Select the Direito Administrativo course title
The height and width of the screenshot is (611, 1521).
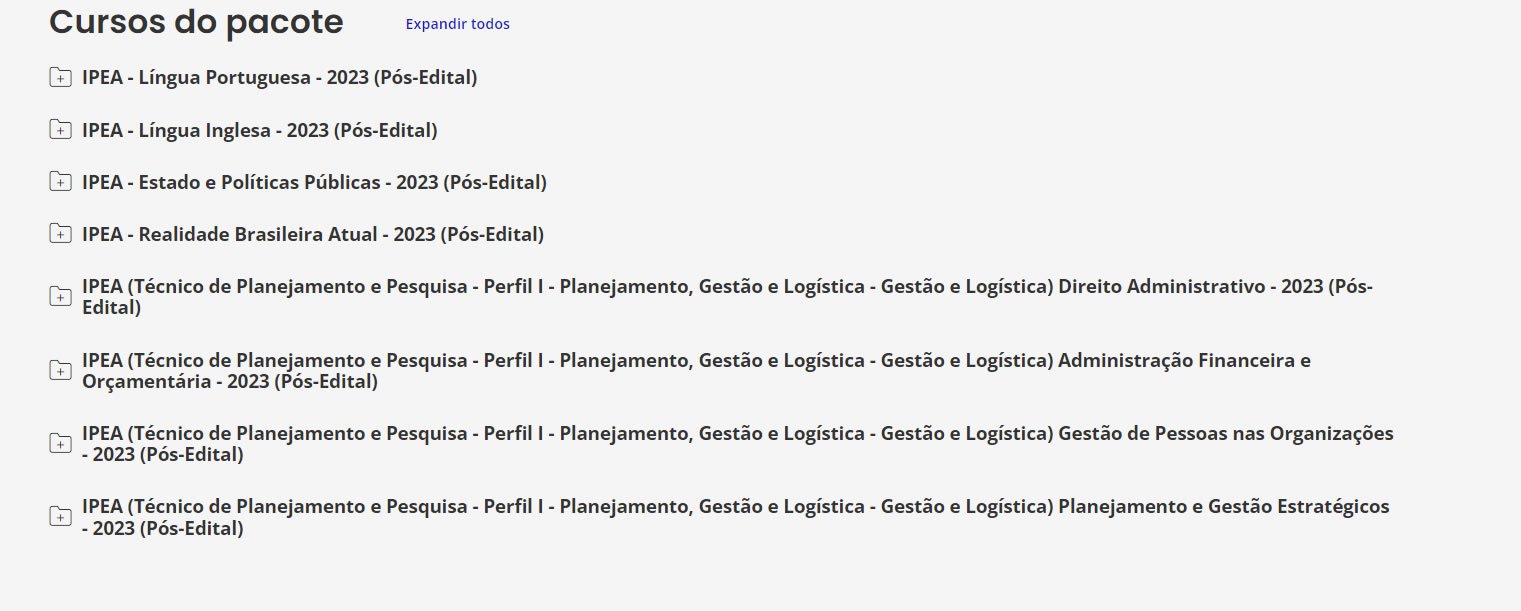(727, 287)
